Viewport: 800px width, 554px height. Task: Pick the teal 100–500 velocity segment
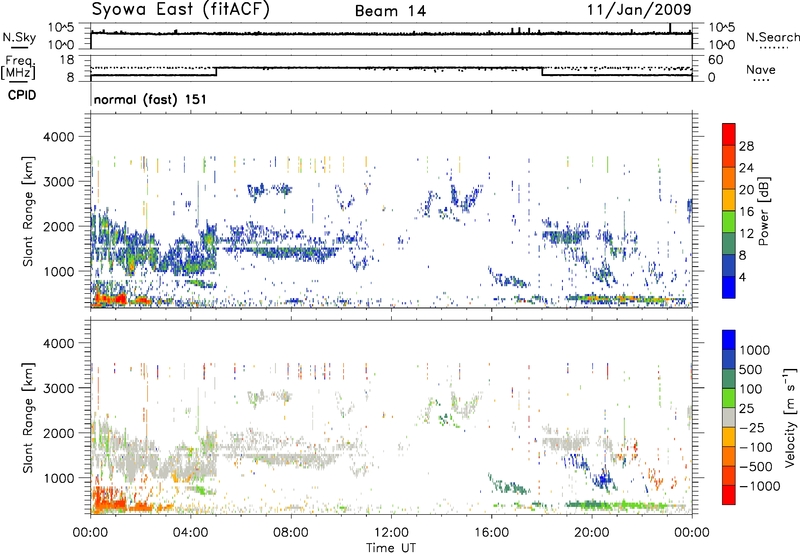[729, 379]
